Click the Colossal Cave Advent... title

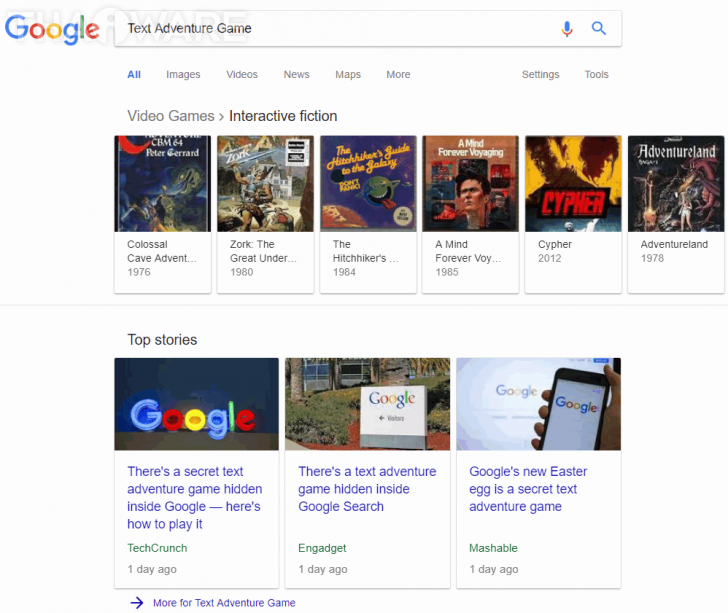(x=162, y=251)
